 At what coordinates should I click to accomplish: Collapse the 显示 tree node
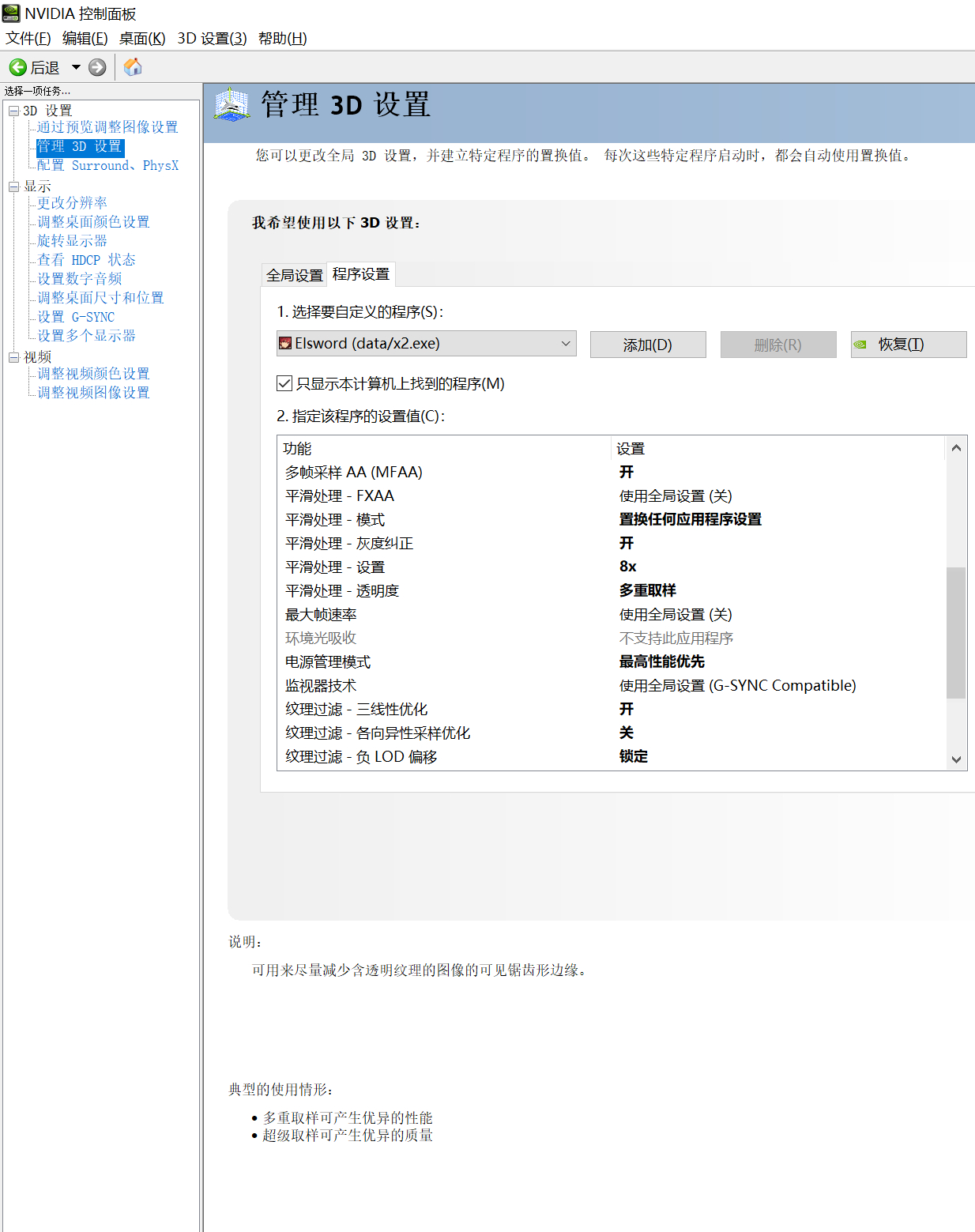[13, 186]
